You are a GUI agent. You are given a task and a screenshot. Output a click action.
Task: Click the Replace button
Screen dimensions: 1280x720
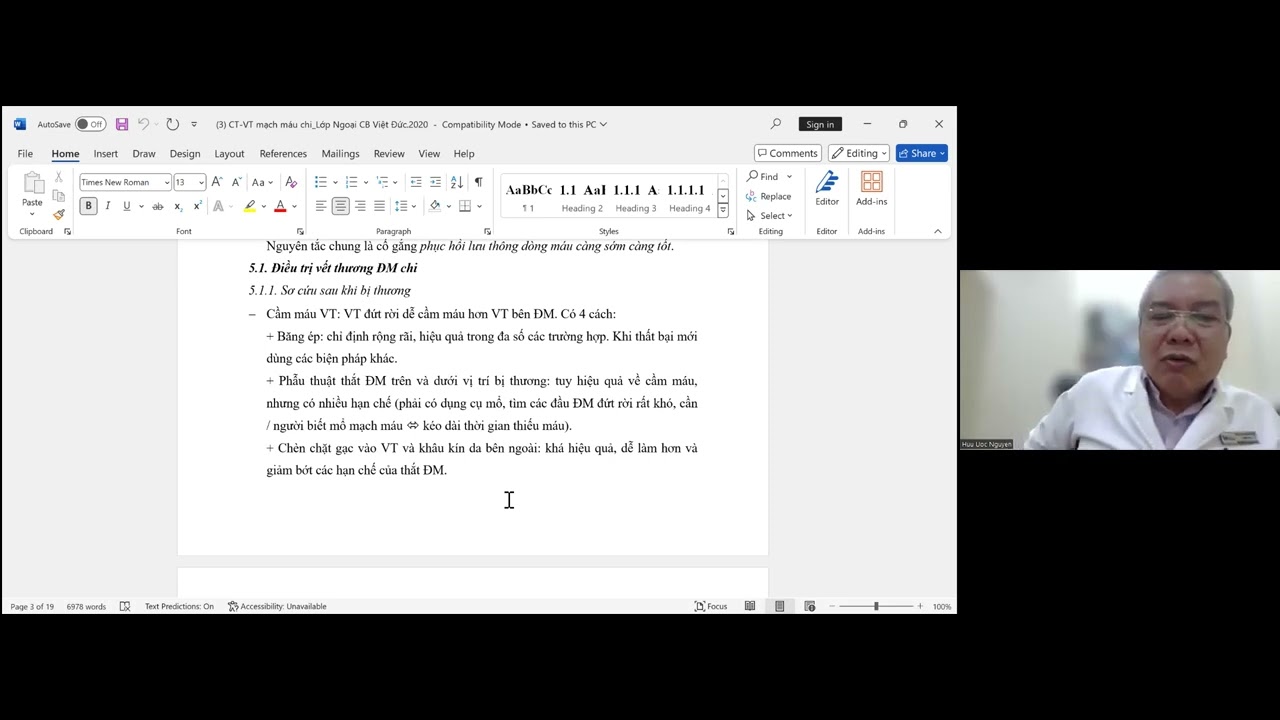pos(768,196)
